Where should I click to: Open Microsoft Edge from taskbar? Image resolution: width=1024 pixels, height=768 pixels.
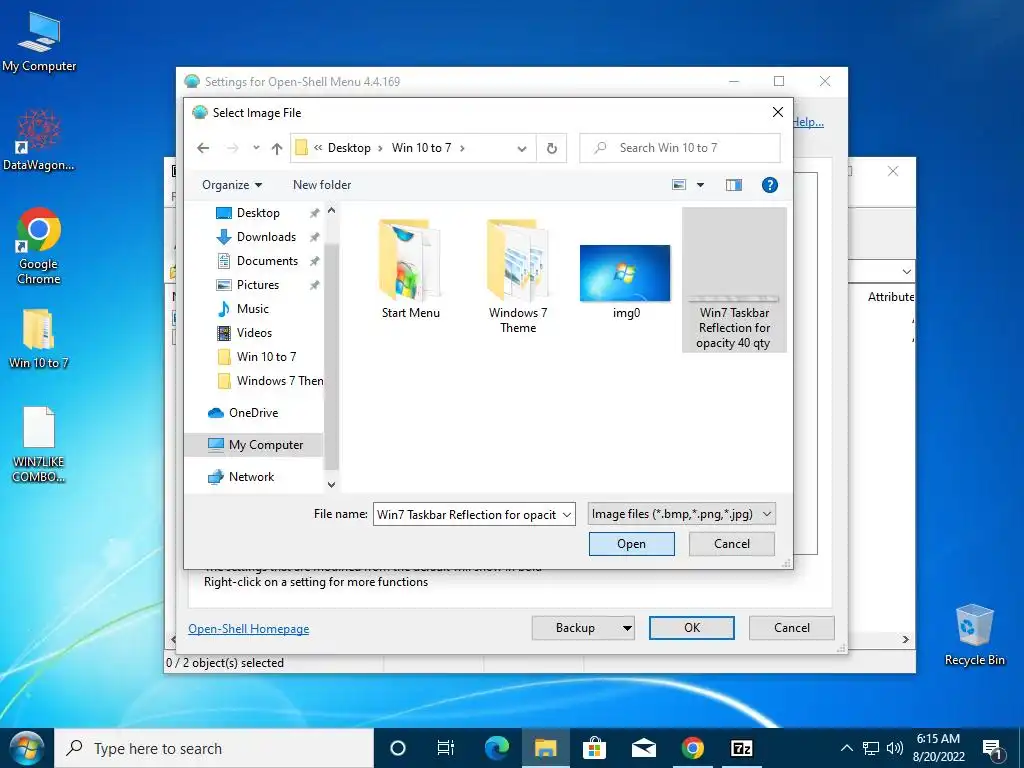497,748
